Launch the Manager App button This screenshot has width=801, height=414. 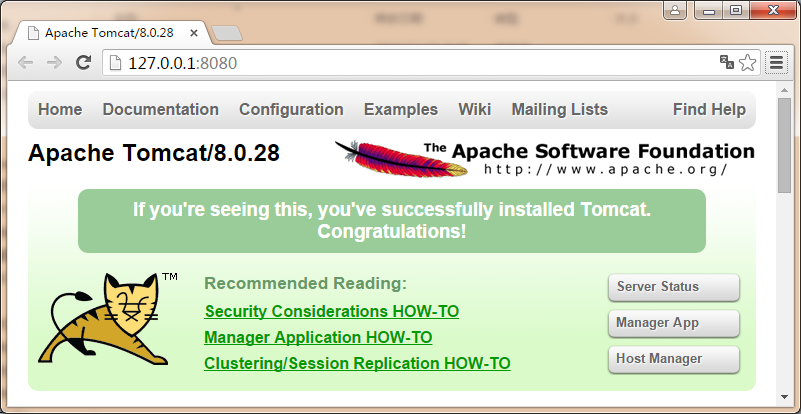click(x=673, y=323)
